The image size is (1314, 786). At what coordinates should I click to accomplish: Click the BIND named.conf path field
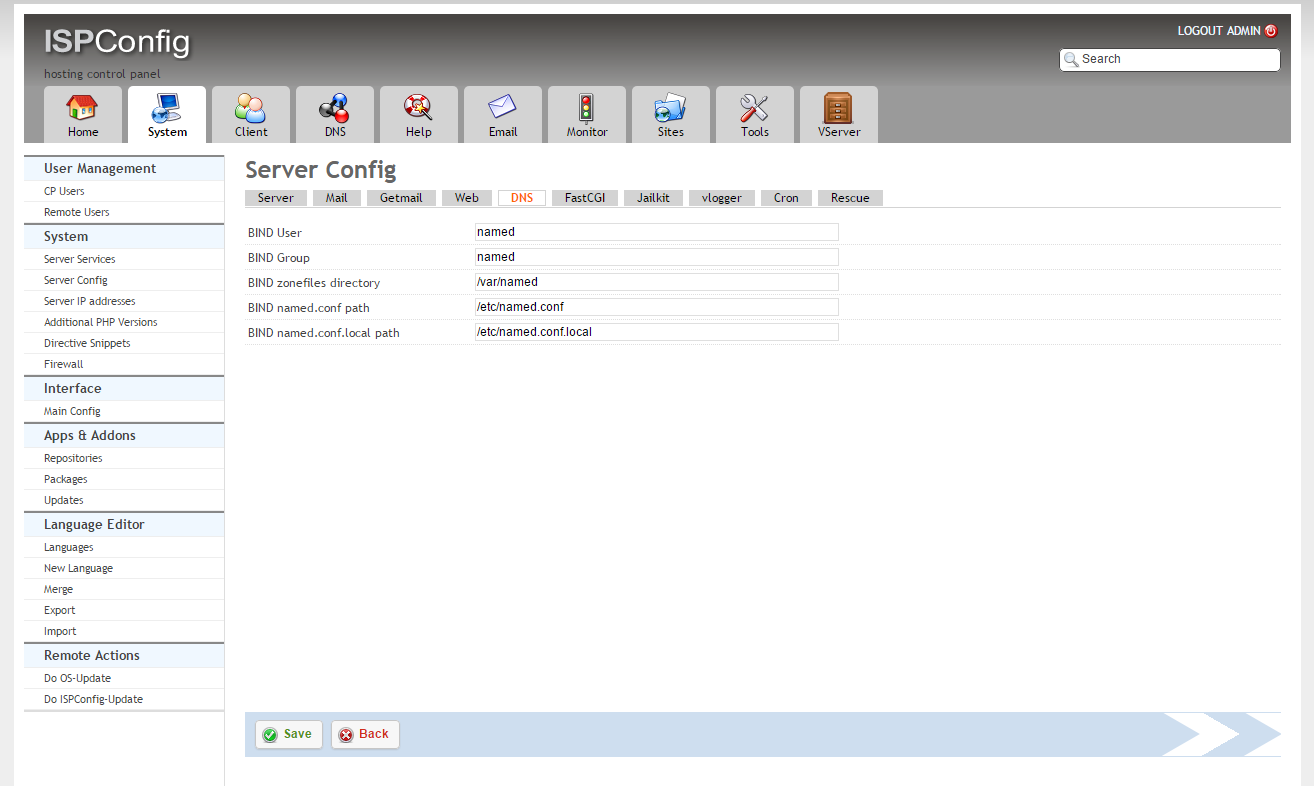point(656,307)
